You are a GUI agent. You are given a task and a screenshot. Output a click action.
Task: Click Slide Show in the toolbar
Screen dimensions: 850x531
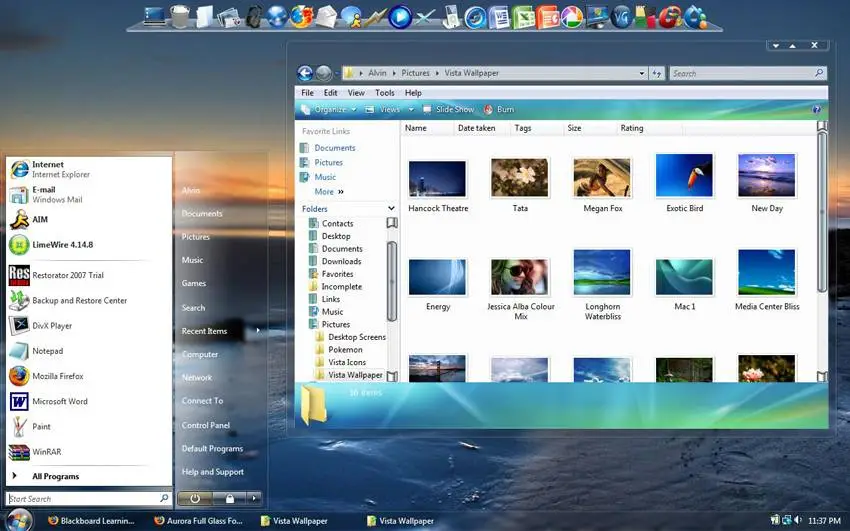448,109
